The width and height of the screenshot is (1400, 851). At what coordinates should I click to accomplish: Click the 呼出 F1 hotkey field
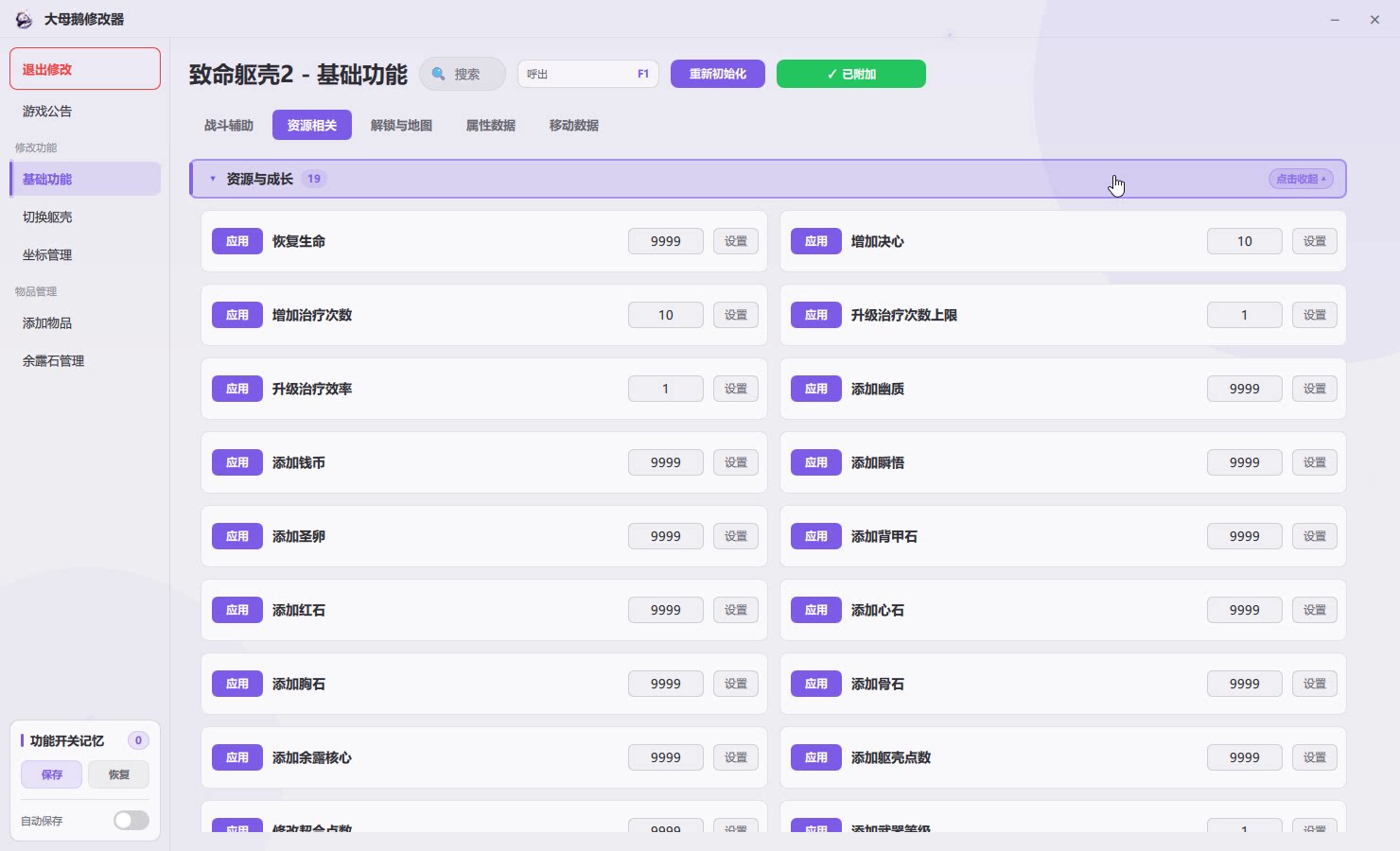(x=588, y=74)
